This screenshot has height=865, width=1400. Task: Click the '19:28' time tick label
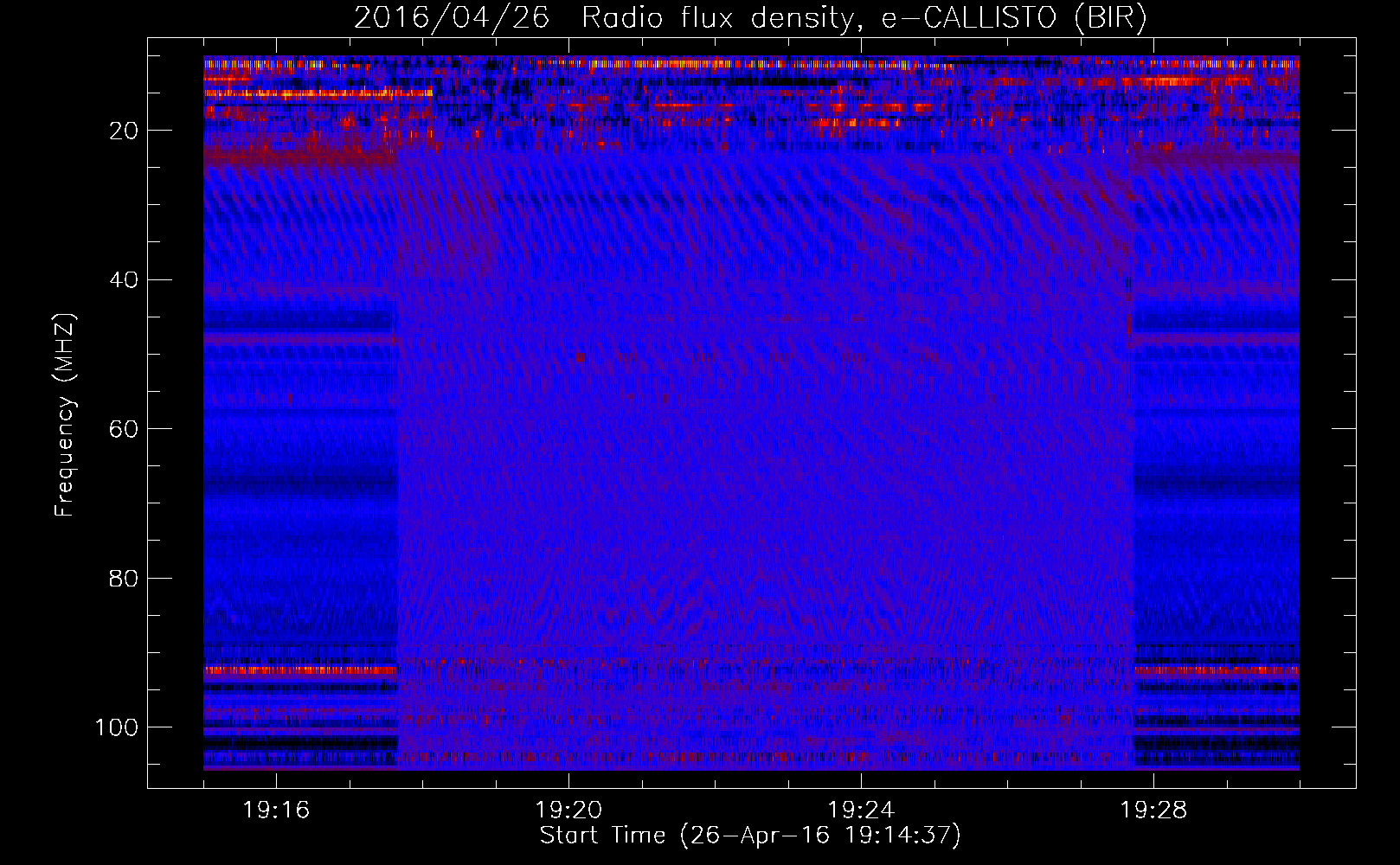[x=1153, y=811]
